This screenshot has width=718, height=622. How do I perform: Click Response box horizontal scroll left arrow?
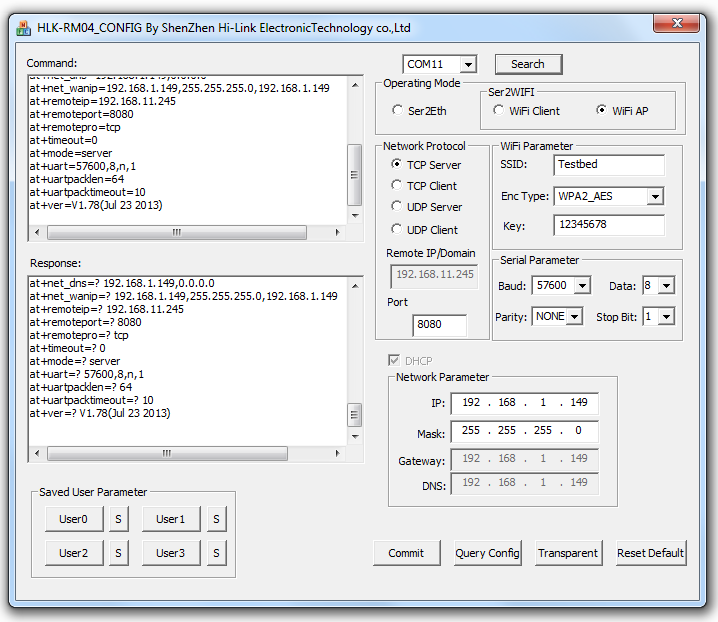[37, 453]
